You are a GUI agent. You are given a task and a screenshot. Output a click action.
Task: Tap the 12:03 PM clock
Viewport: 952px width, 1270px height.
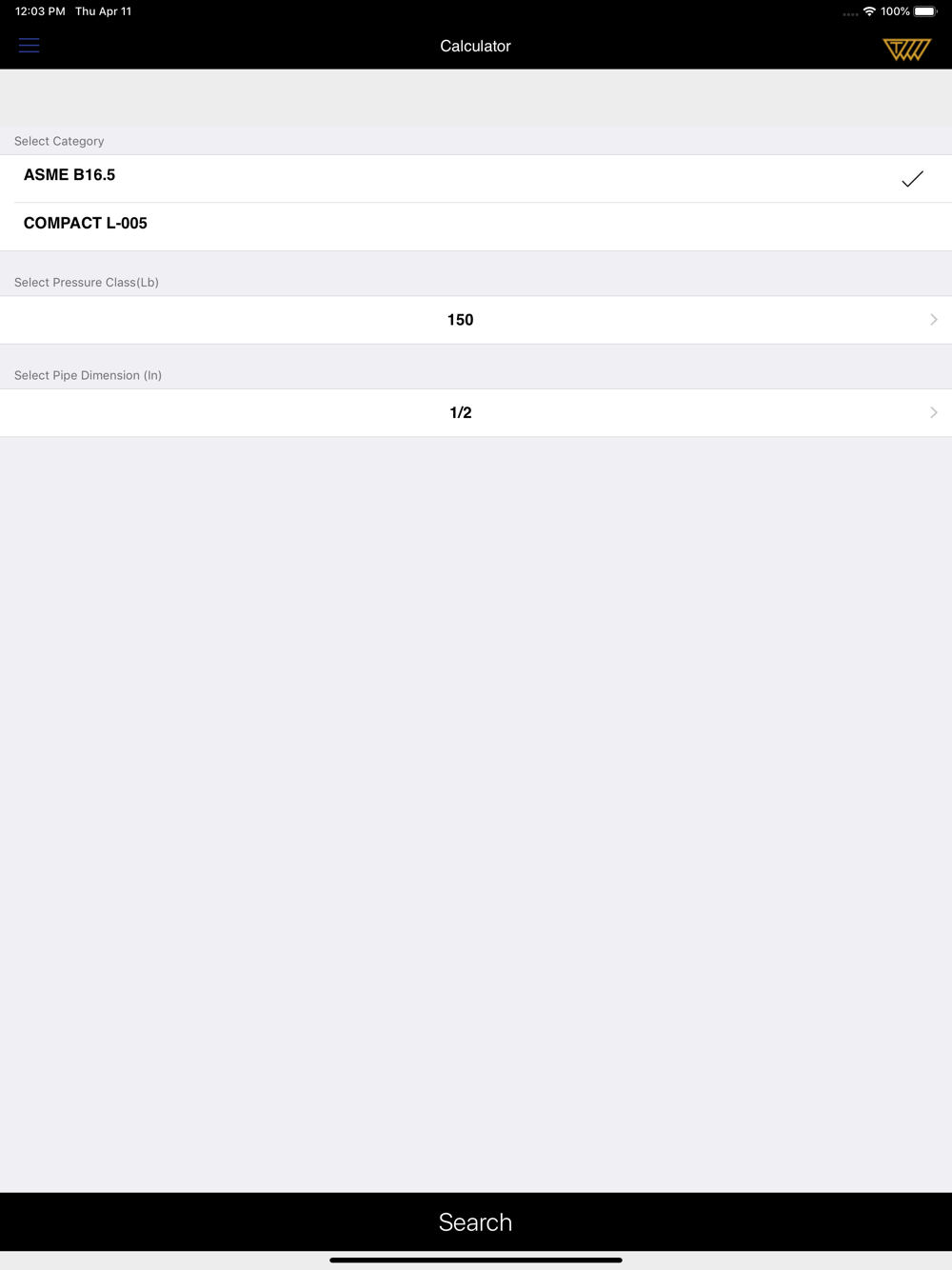point(40,11)
